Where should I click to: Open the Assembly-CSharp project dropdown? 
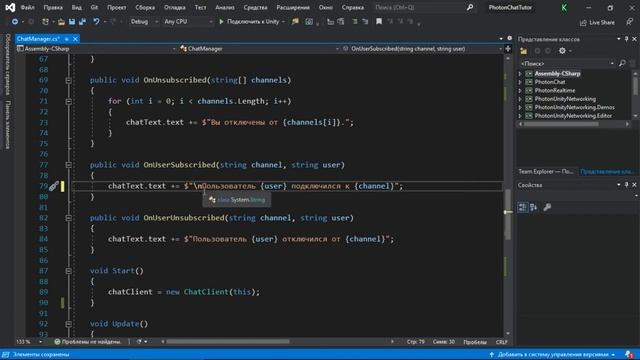[x=96, y=49]
